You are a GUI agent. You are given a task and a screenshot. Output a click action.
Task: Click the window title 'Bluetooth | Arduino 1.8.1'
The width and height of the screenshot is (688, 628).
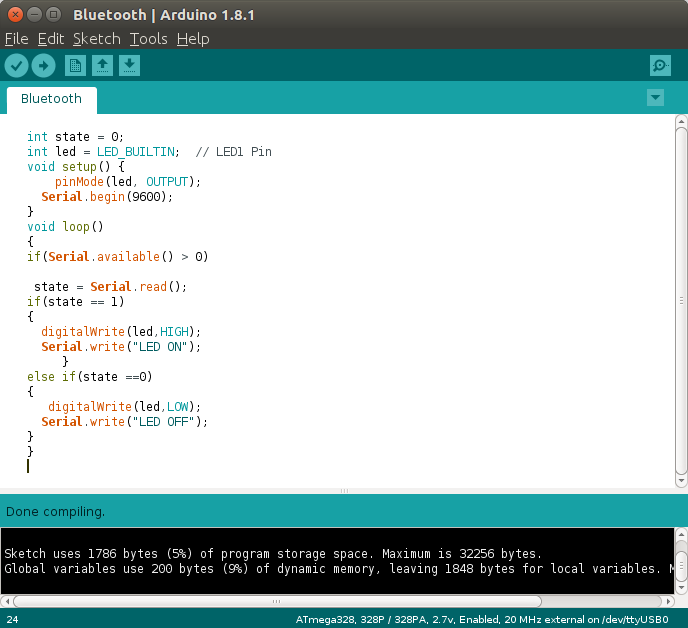[164, 15]
